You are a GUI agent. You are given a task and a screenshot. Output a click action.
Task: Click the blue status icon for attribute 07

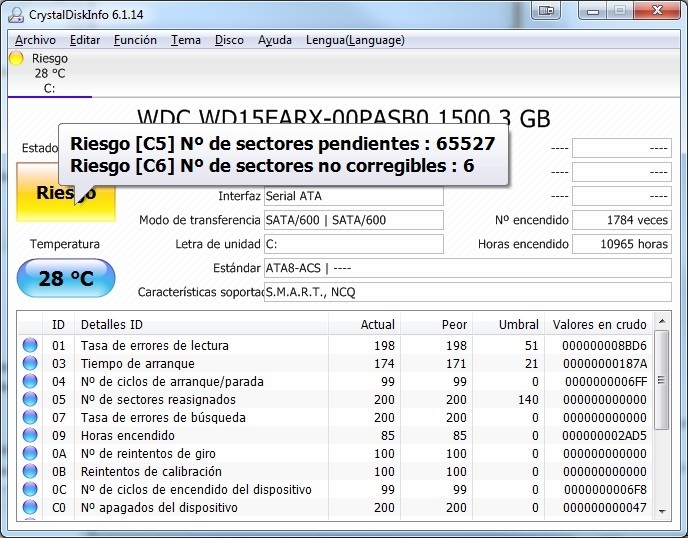click(x=30, y=417)
